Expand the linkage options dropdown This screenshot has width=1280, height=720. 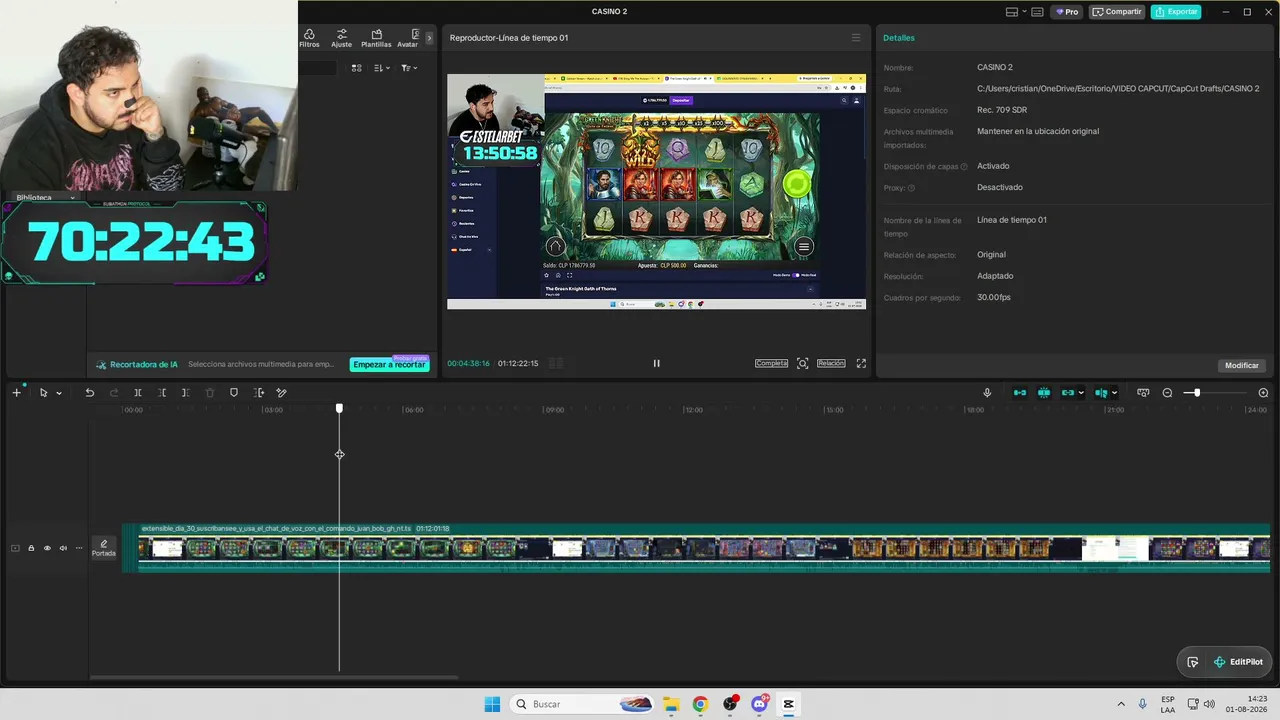point(1081,393)
